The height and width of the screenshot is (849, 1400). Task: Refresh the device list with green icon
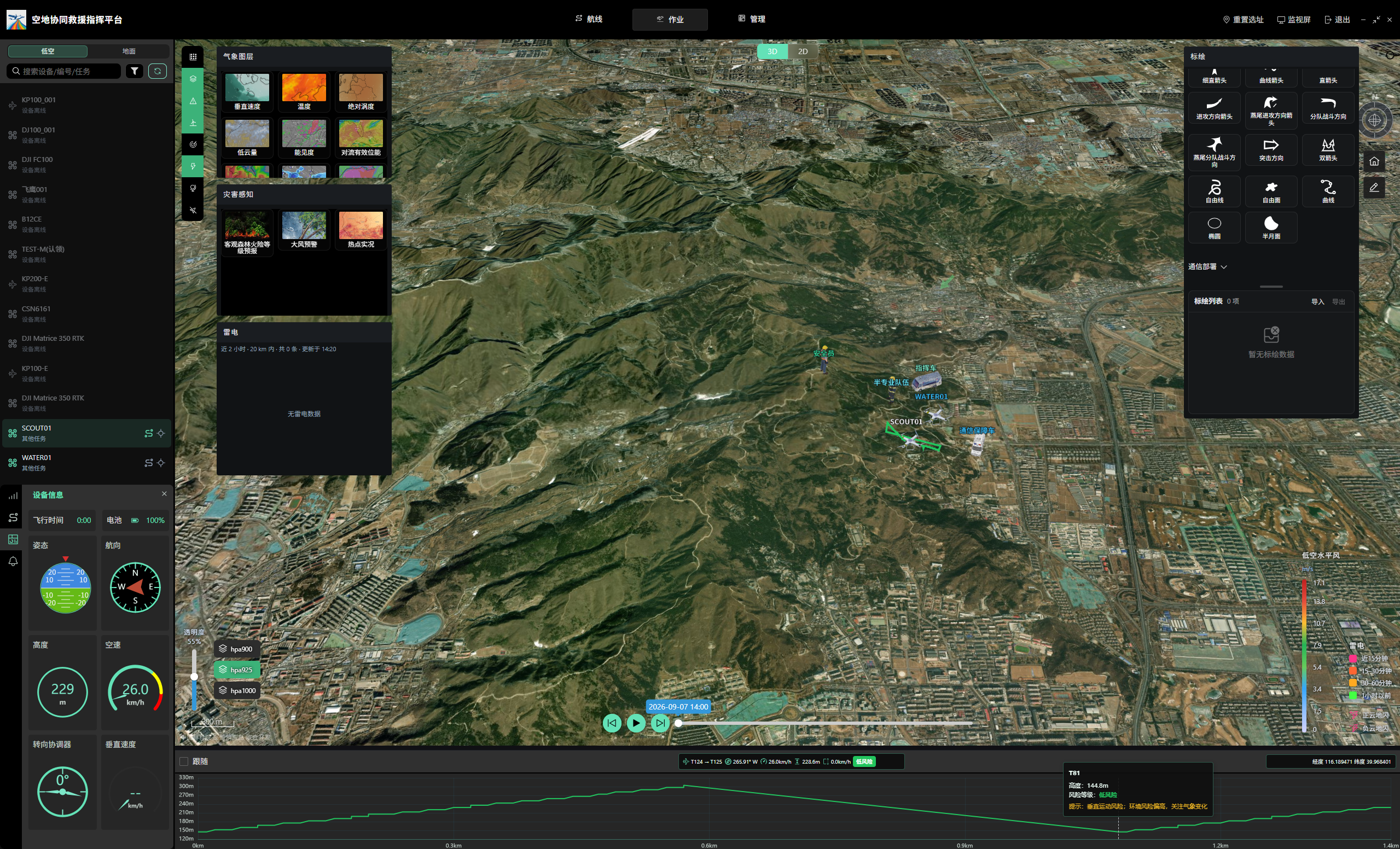click(x=158, y=71)
